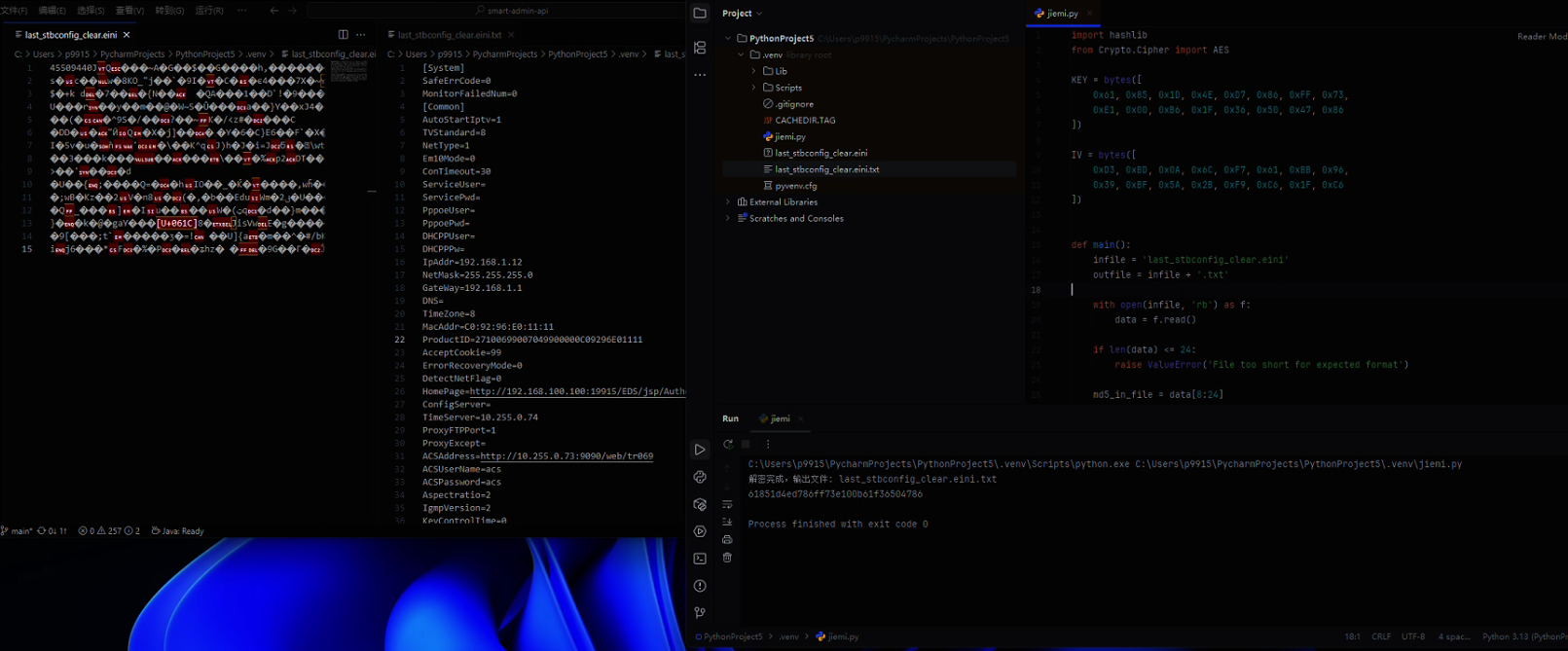This screenshot has width=1568, height=651.
Task: Click the 18:1 caret position indicator
Action: point(1352,637)
